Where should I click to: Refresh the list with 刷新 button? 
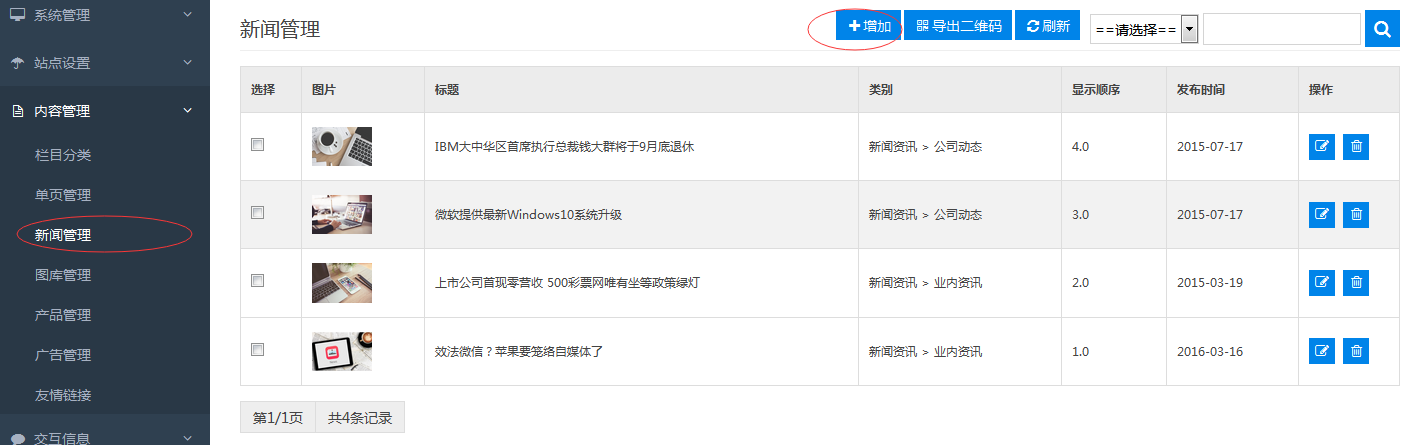pos(1047,26)
